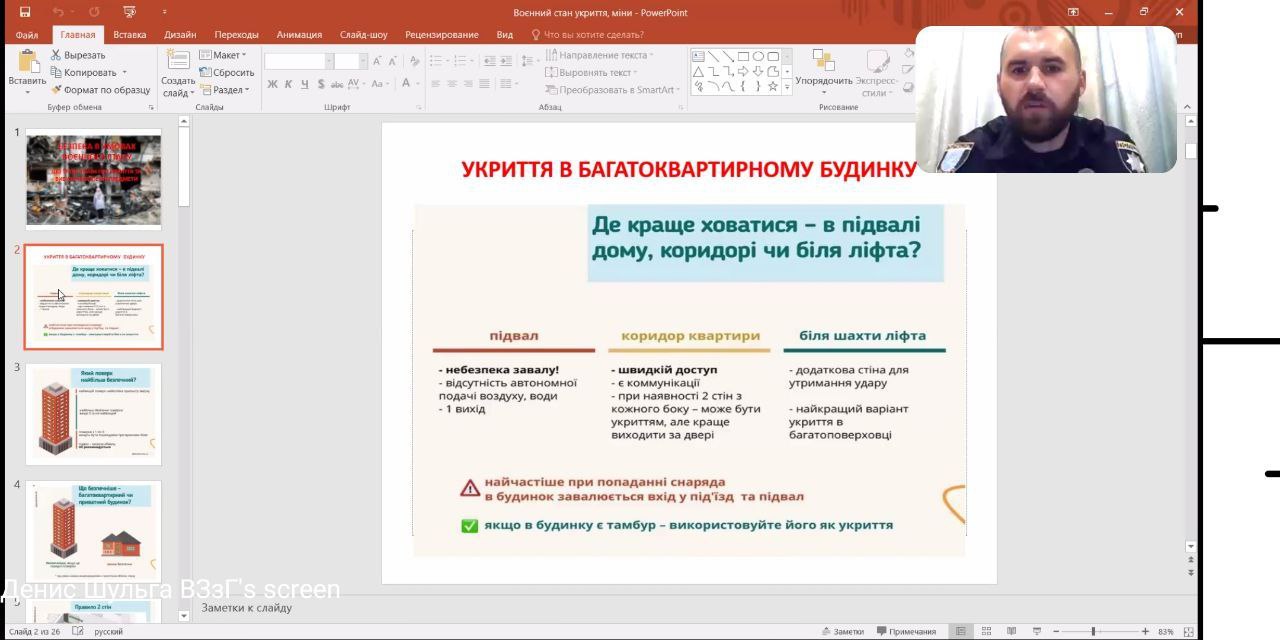
Task: Open Reading view from the status bar
Action: pyautogui.click(x=1011, y=631)
